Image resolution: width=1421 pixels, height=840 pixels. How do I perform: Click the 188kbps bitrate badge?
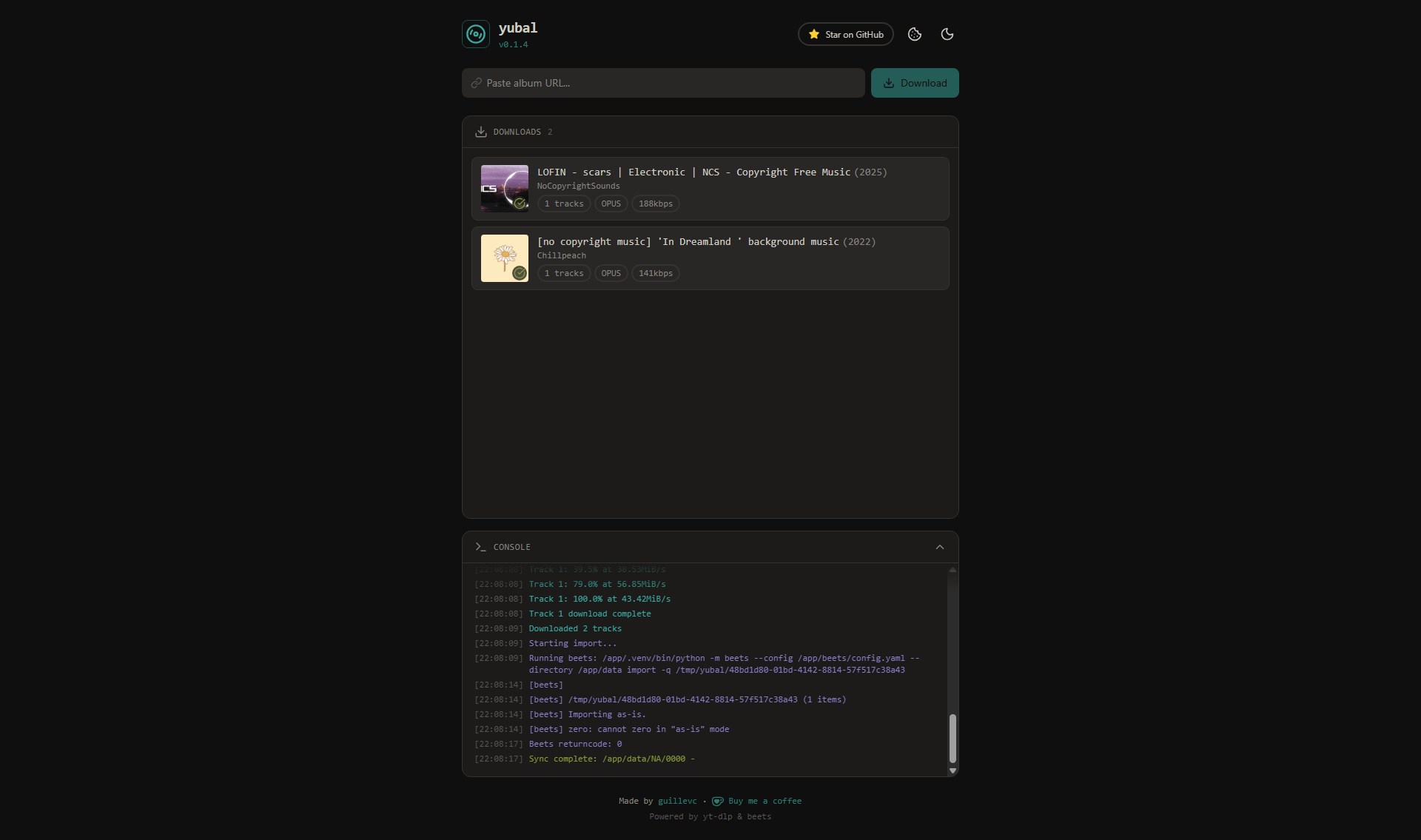click(x=656, y=204)
